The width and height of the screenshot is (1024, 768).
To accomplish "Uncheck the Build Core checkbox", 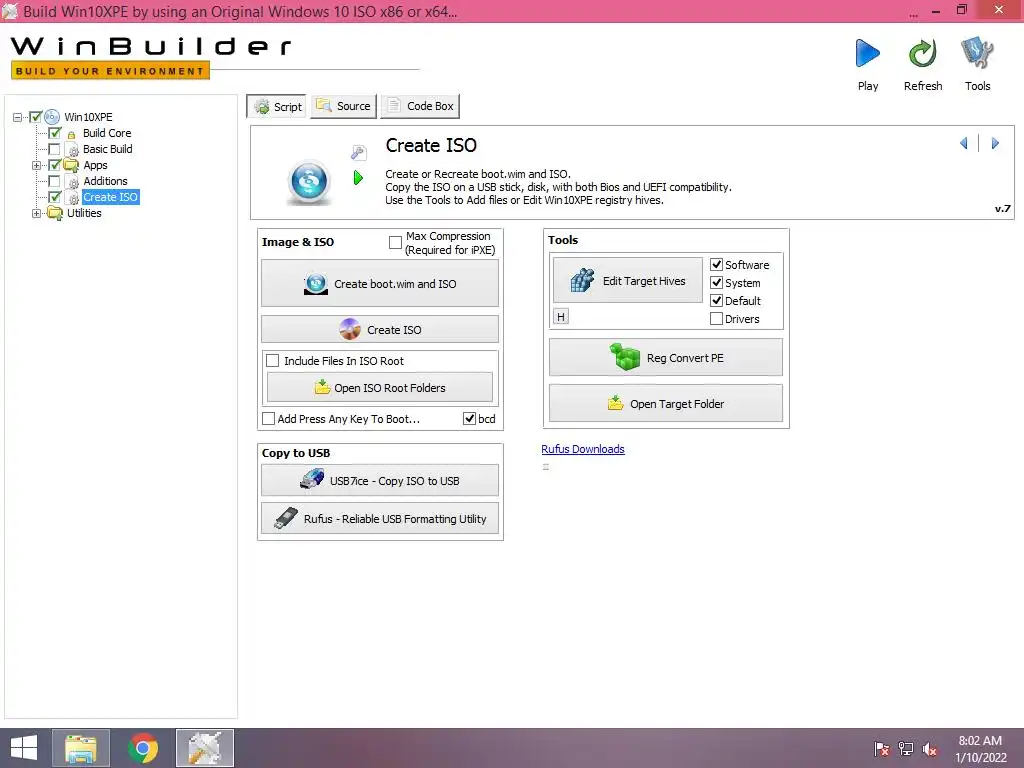I will pyautogui.click(x=54, y=133).
